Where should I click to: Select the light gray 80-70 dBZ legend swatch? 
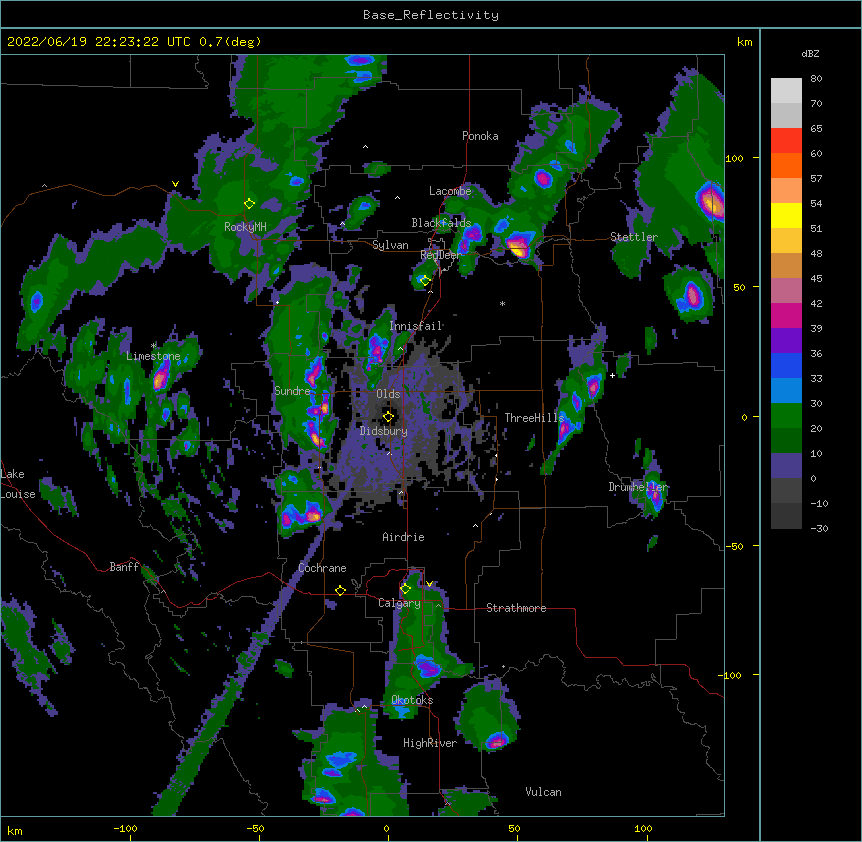786,91
